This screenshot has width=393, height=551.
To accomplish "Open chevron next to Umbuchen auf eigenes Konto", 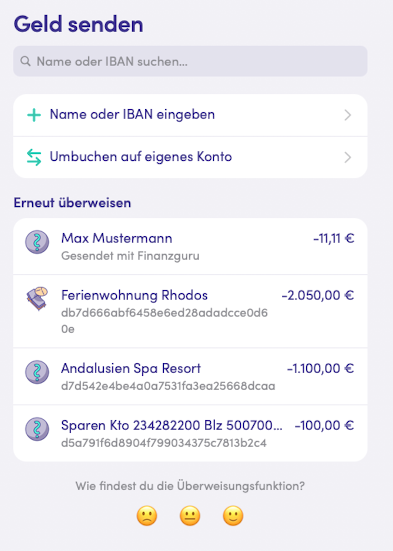I will pyautogui.click(x=348, y=157).
